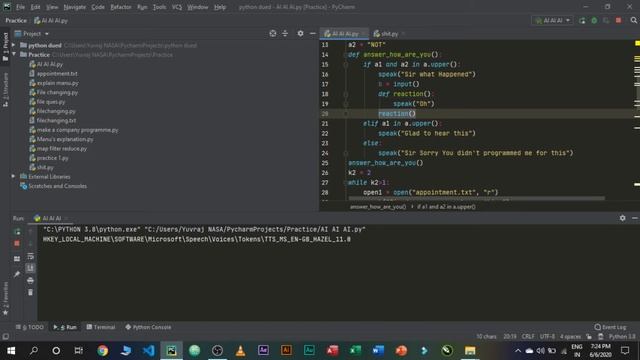Click the Run button in top toolbar

(582, 20)
